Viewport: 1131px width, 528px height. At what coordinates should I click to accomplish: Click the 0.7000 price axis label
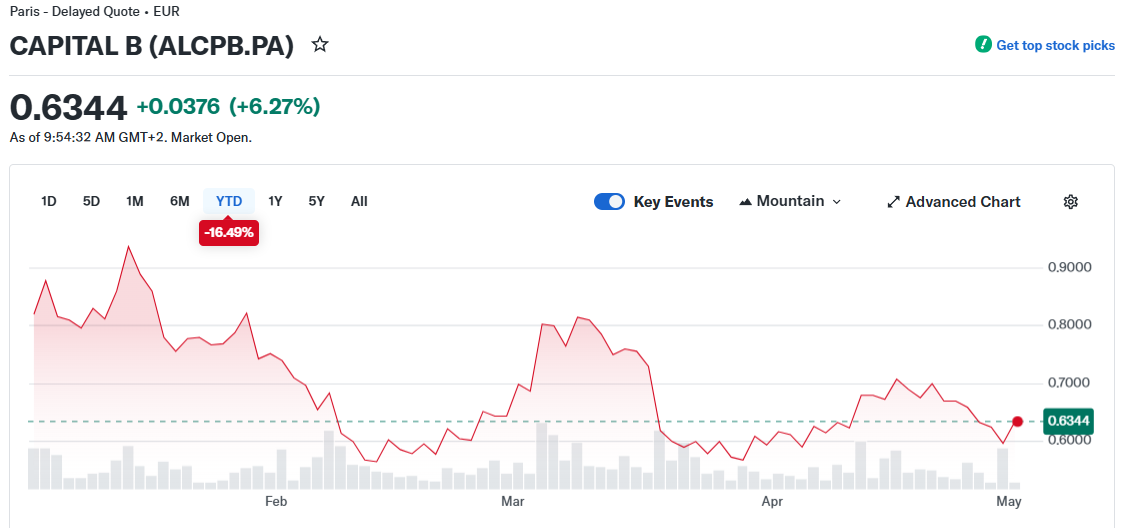coord(1070,382)
